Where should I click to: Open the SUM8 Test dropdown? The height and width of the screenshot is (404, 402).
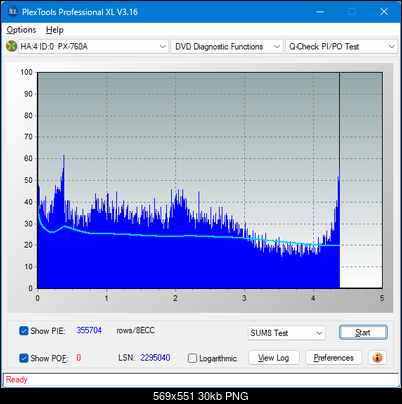click(287, 333)
